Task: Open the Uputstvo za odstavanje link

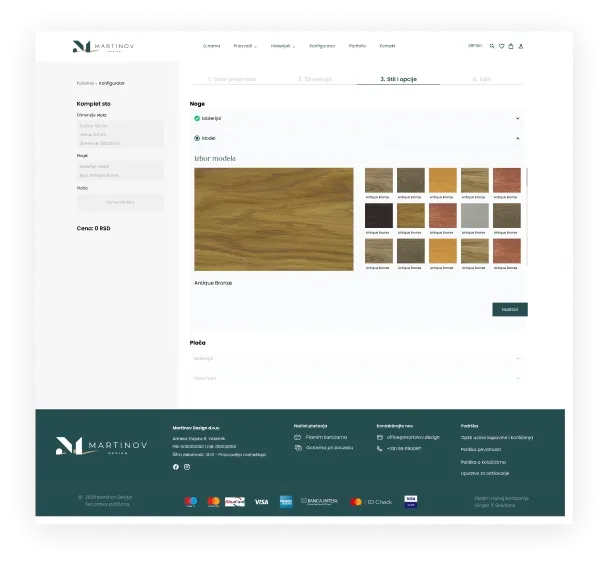Action: click(485, 473)
